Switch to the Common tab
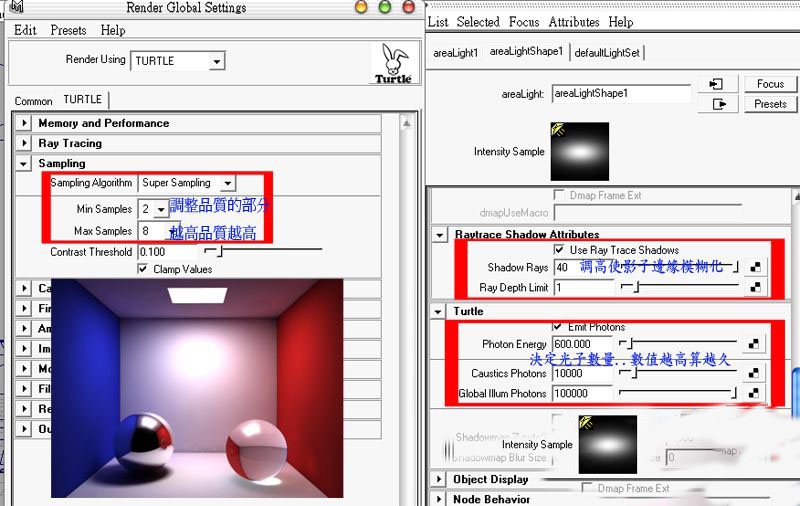Image resolution: width=800 pixels, height=506 pixels. [34, 101]
